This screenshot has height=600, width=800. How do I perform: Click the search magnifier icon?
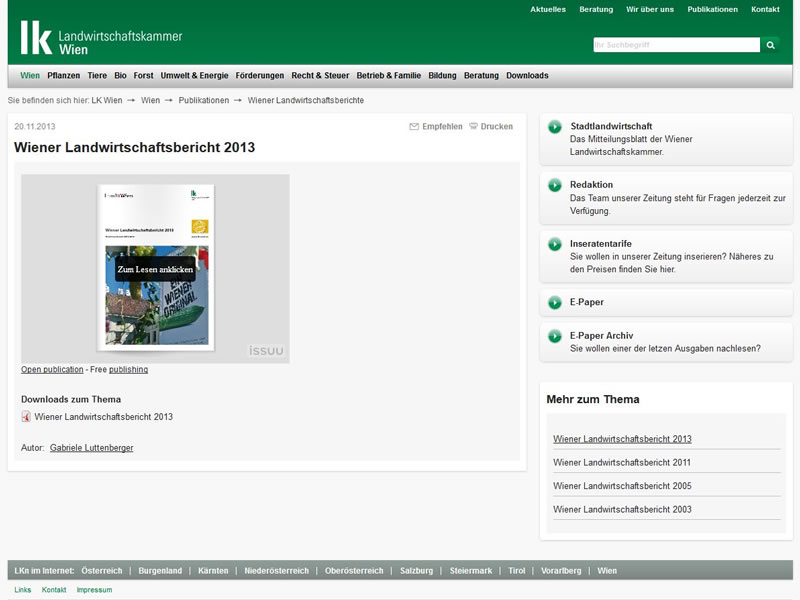pos(770,45)
